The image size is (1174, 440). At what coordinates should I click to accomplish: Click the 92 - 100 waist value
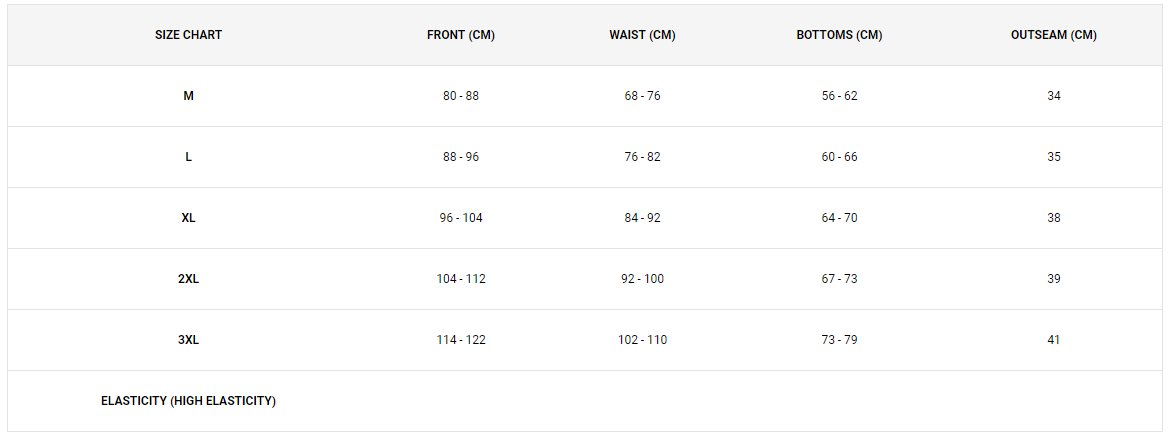(642, 279)
